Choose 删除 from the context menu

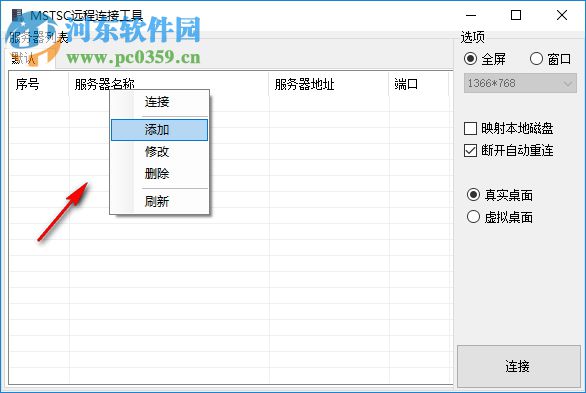click(x=159, y=173)
